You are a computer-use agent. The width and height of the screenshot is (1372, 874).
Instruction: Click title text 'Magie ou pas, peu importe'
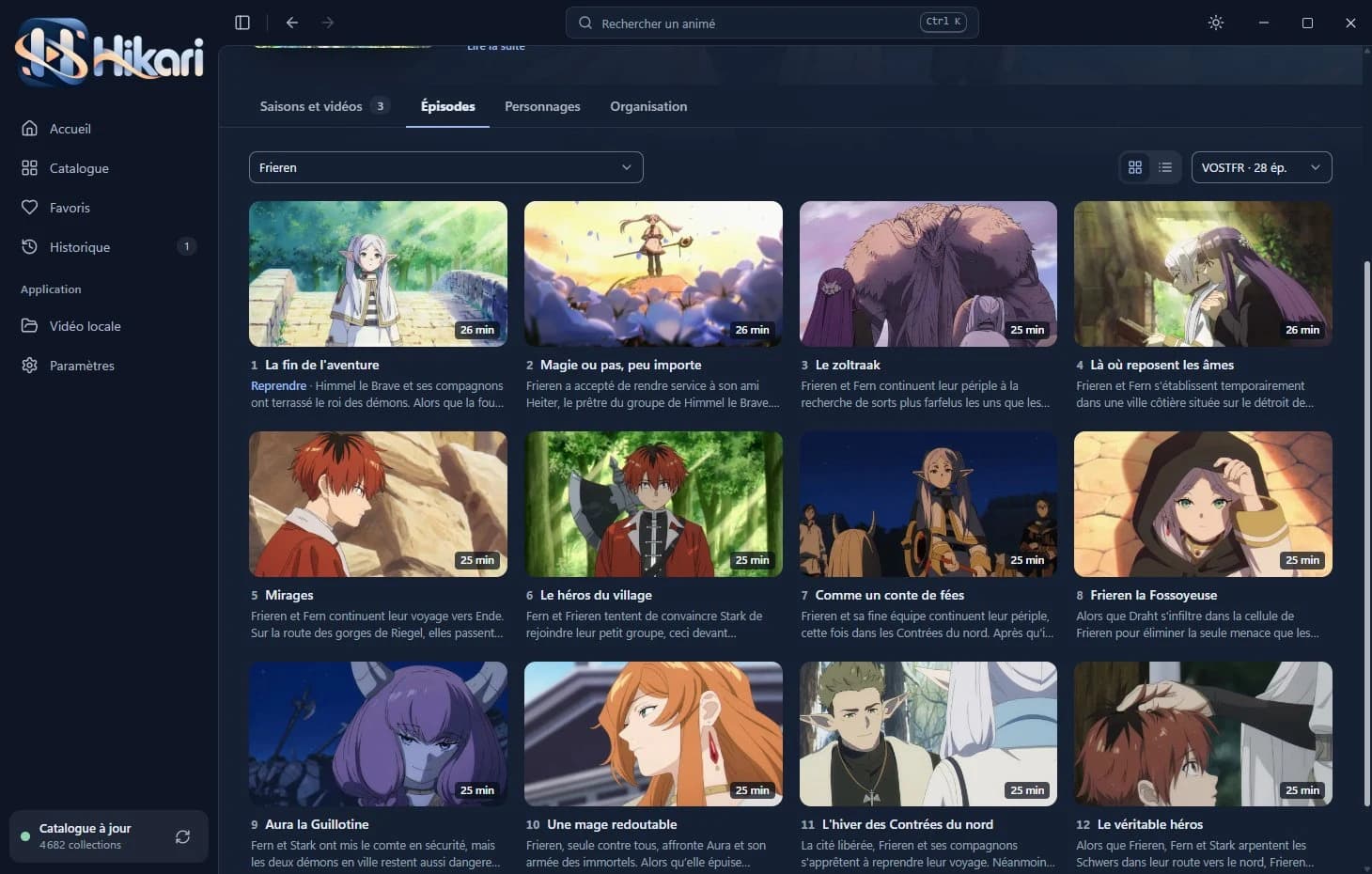[621, 365]
